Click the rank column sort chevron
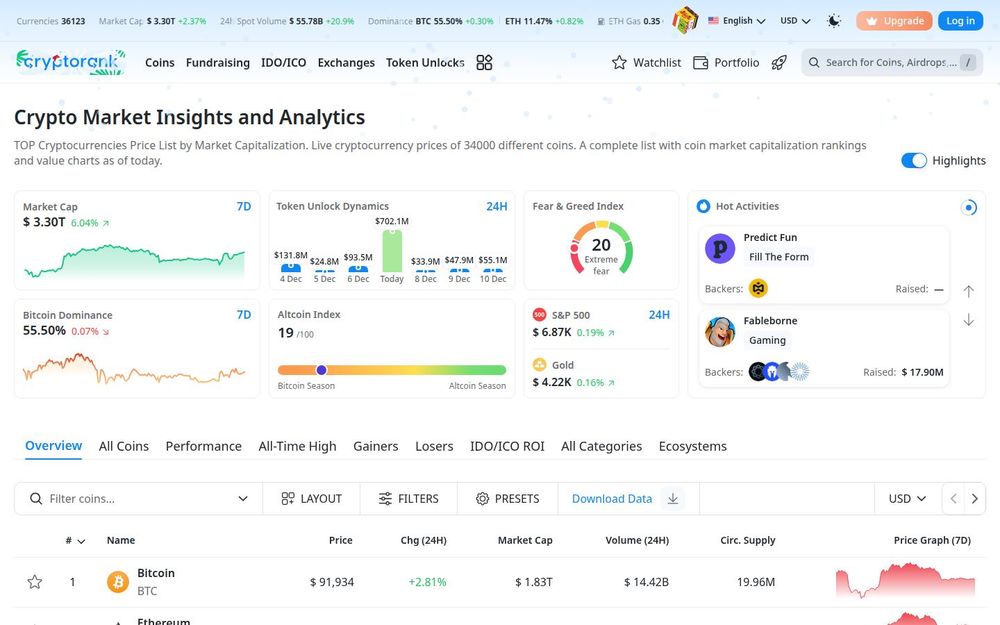The height and width of the screenshot is (625, 1000). pos(81,541)
